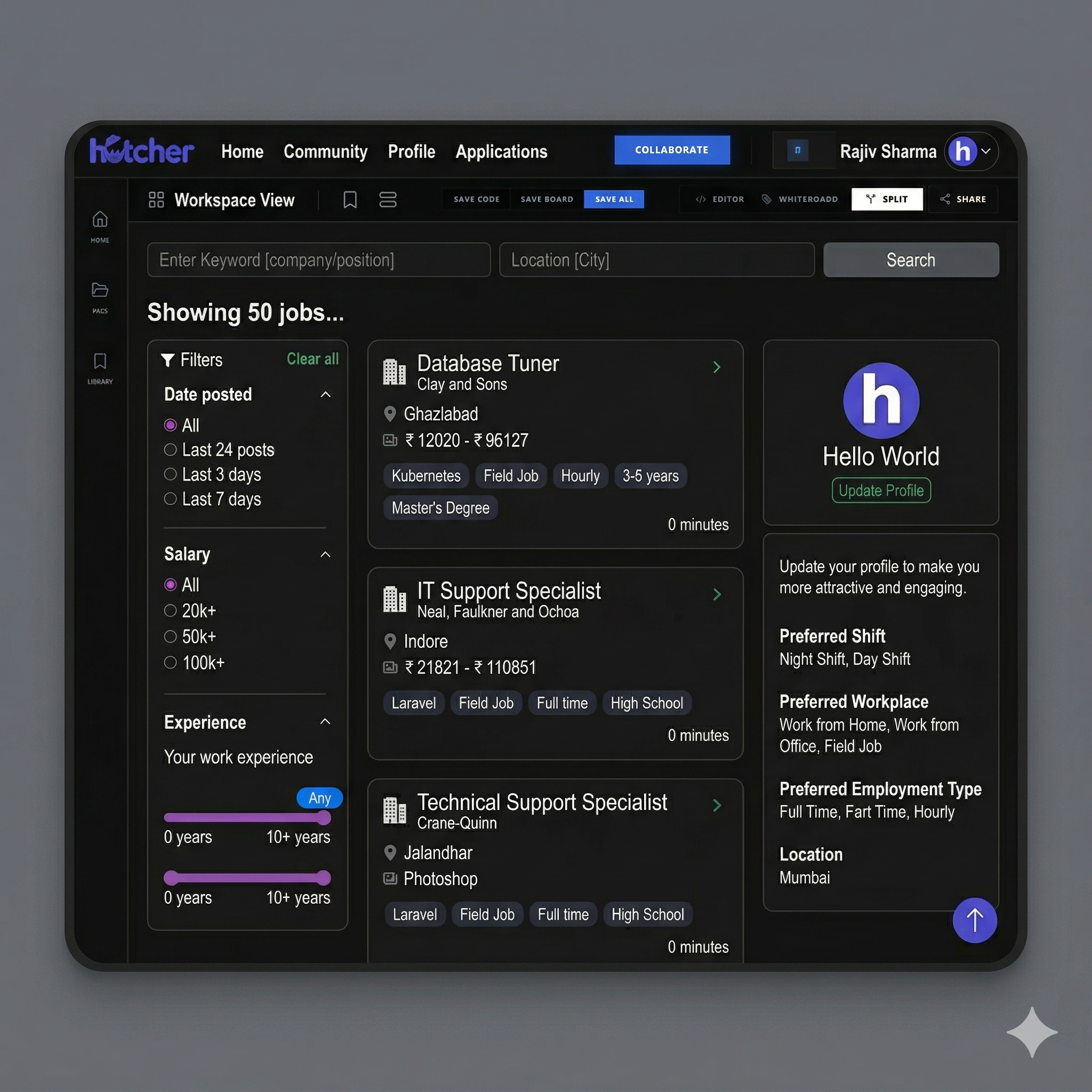Switch to the Community section

tap(325, 151)
